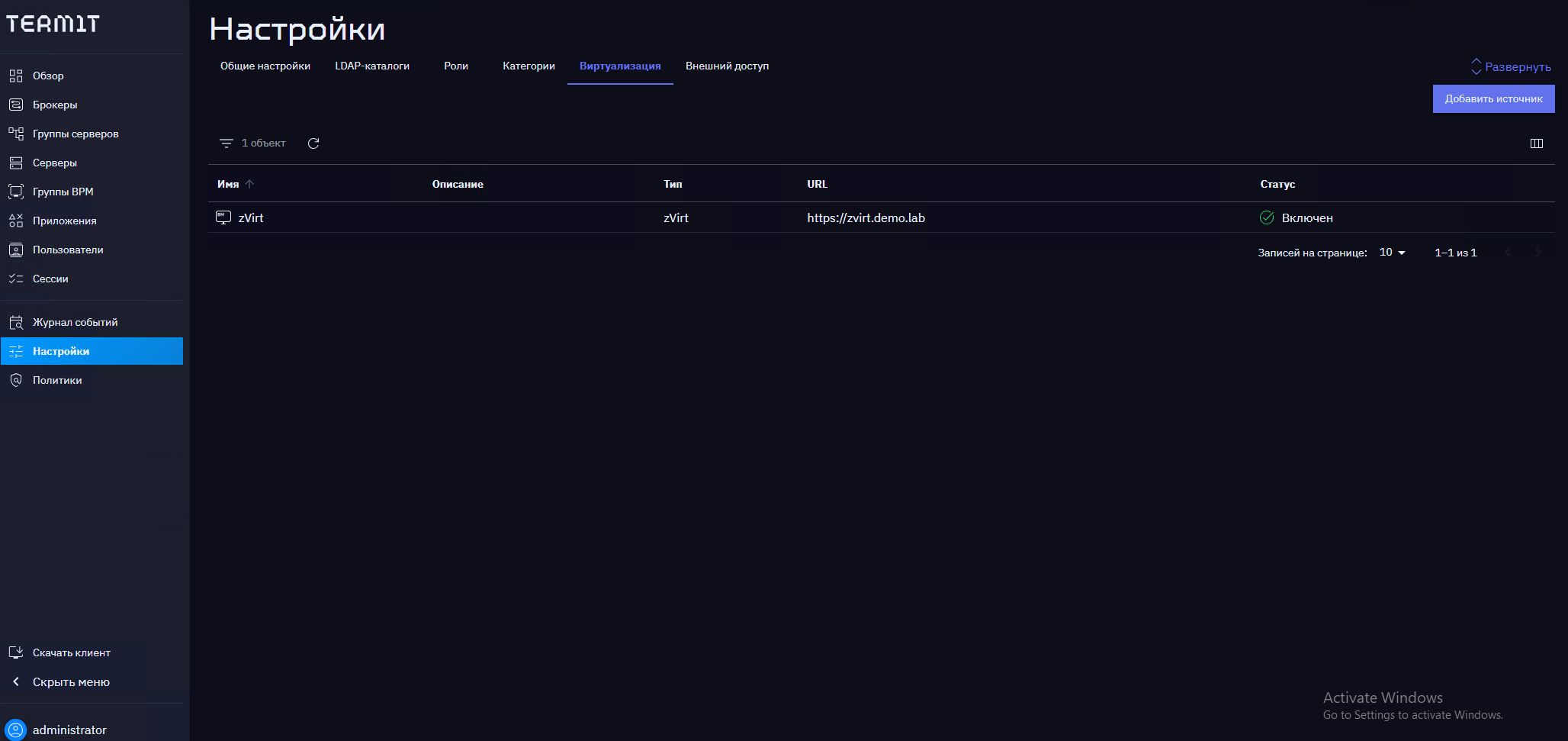Click Добавить источник button
Image resolution: width=1568 pixels, height=741 pixels.
click(x=1492, y=98)
